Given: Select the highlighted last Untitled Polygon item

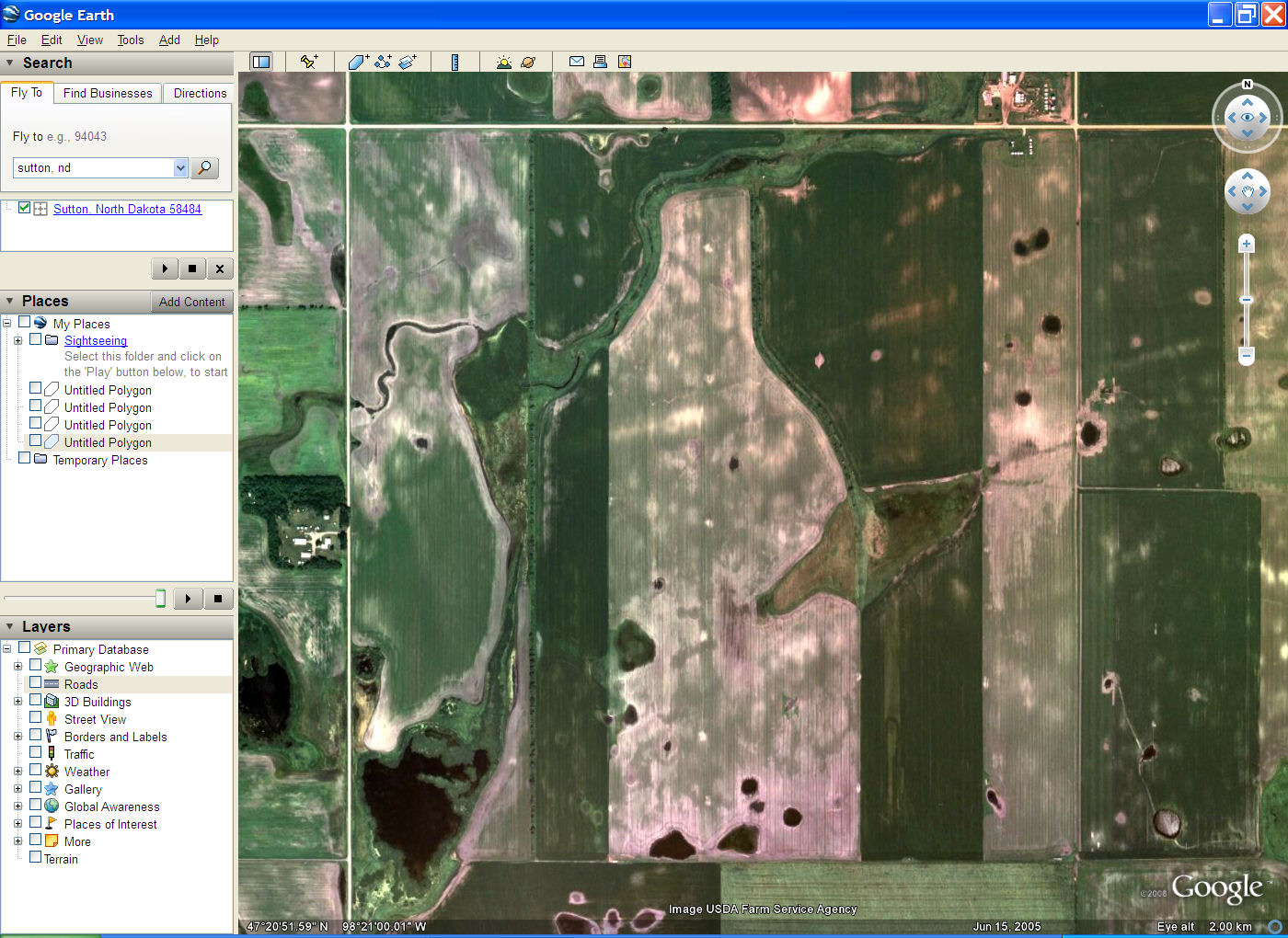Looking at the screenshot, I should pos(108,442).
